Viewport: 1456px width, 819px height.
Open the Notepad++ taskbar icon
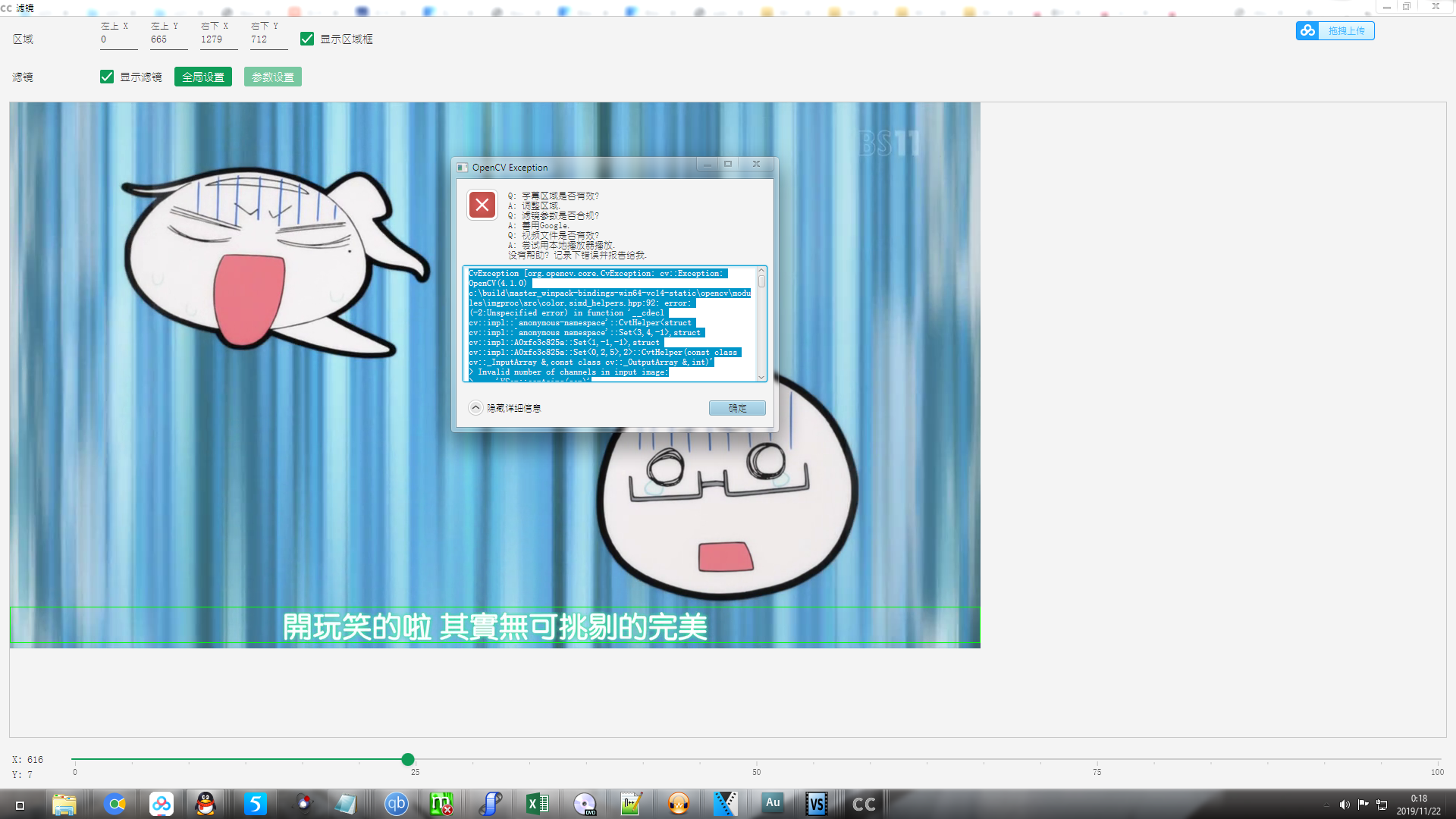(632, 804)
